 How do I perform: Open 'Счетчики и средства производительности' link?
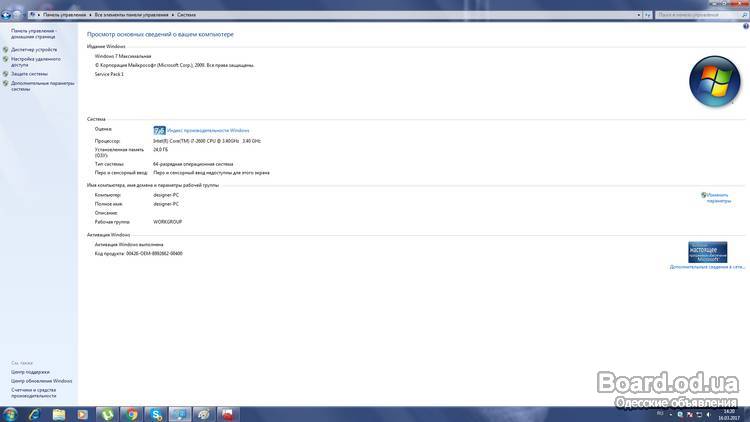tap(34, 393)
